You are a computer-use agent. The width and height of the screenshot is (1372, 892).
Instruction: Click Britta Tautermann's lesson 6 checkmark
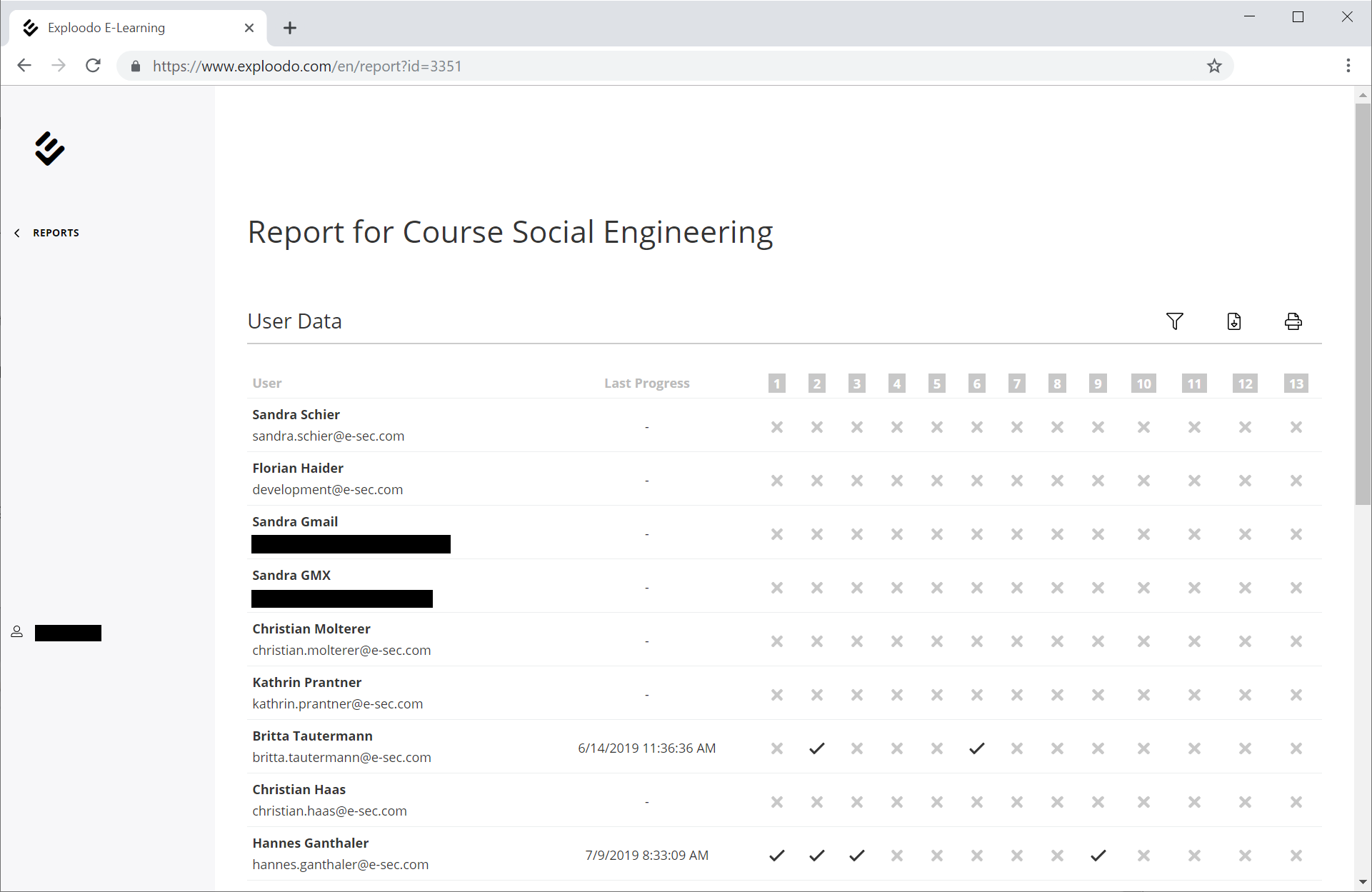click(977, 748)
